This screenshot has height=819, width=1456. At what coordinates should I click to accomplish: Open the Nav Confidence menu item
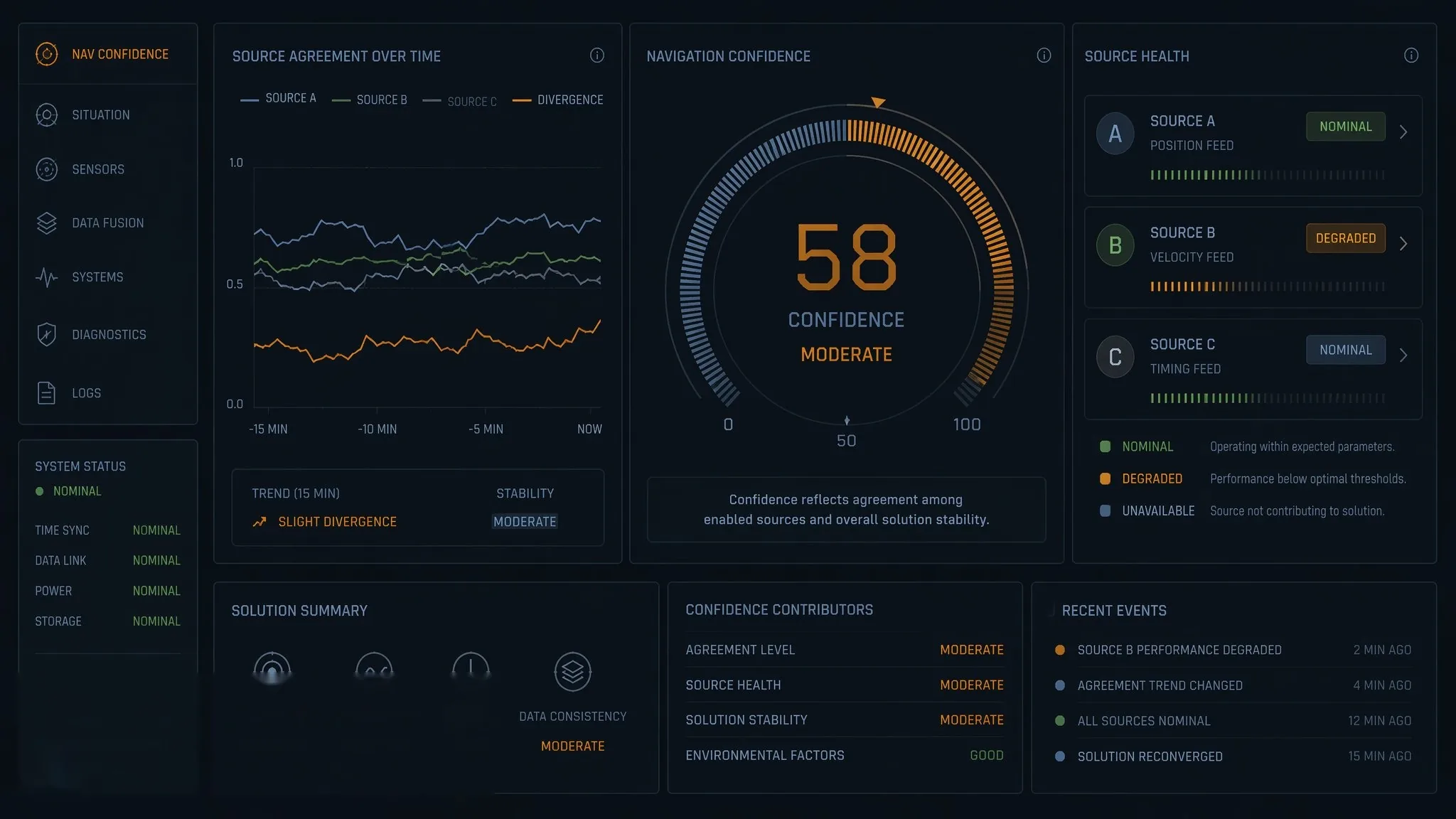tap(108, 54)
